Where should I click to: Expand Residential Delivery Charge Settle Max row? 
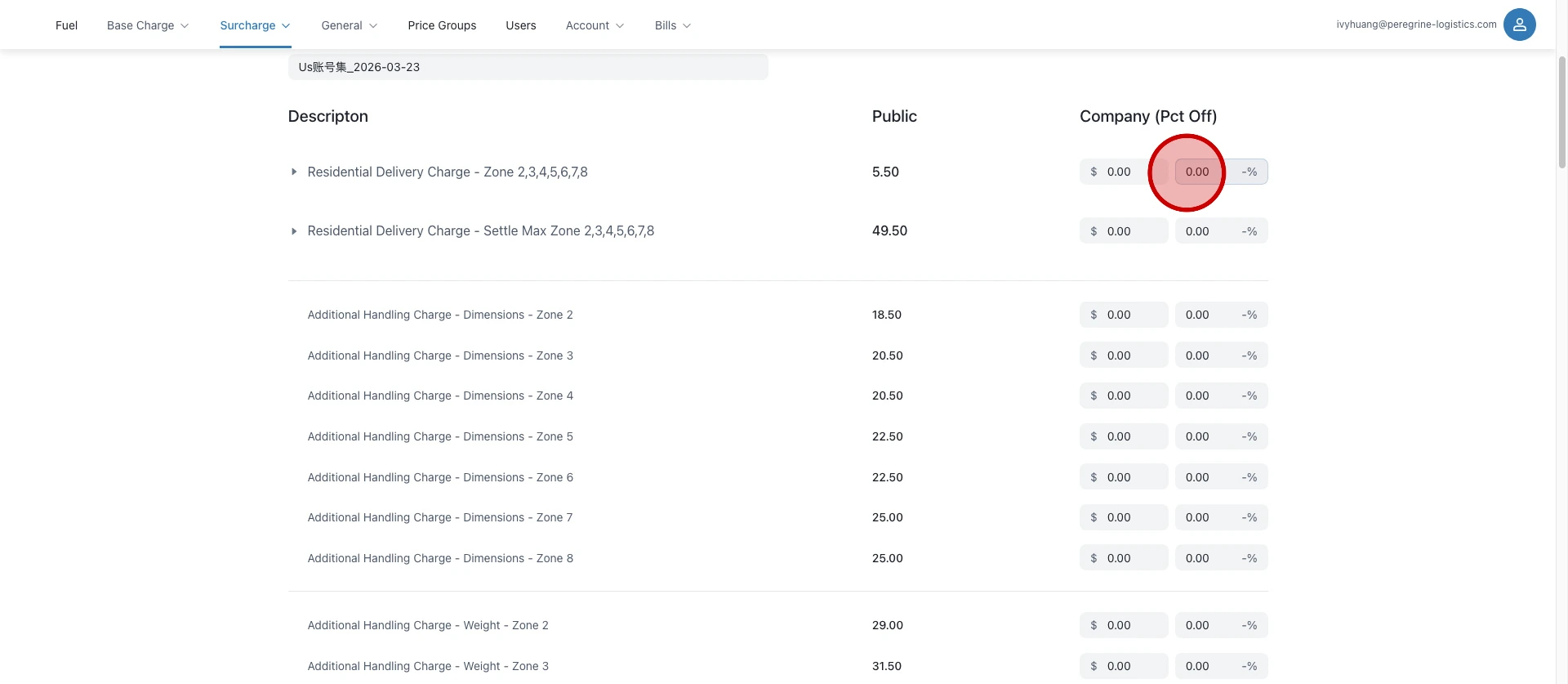tap(294, 231)
